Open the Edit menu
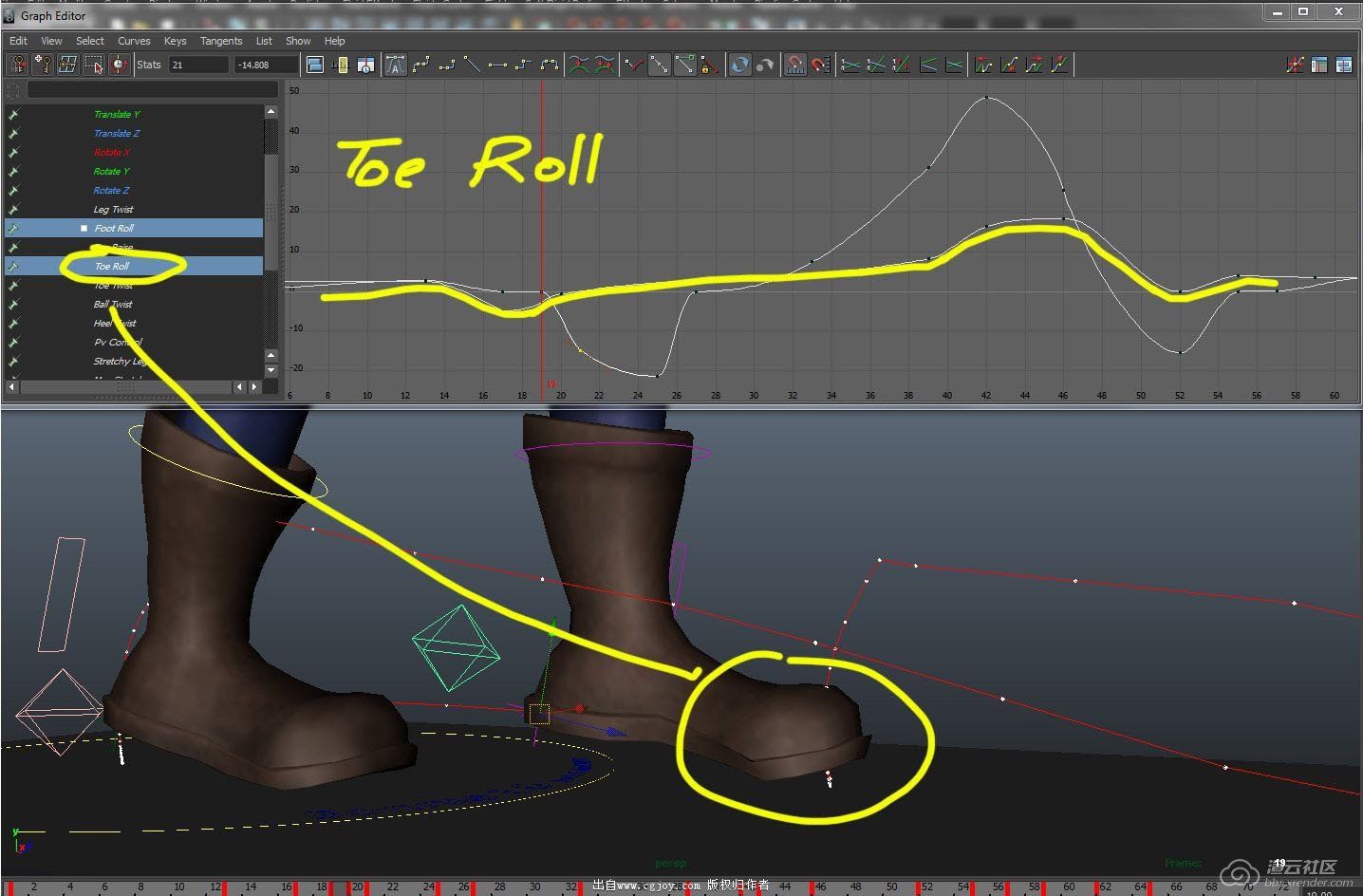 (19, 41)
